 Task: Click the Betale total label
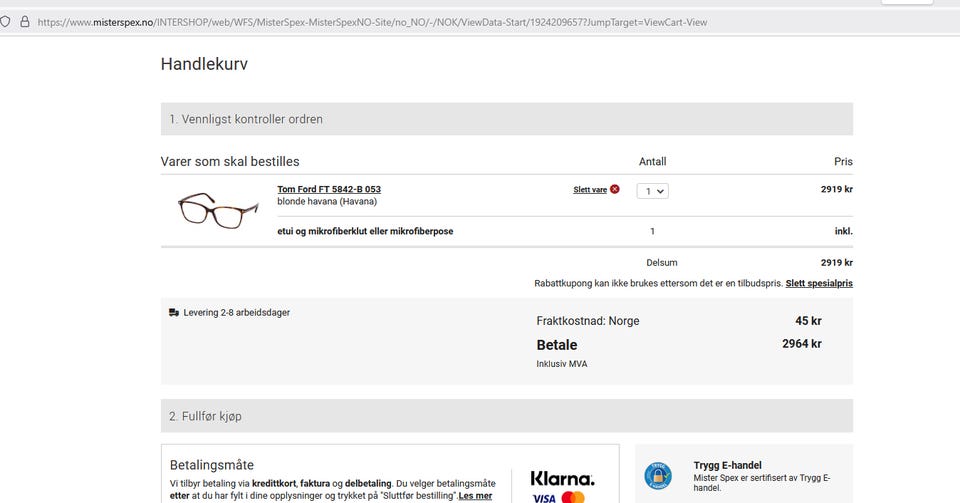557,345
